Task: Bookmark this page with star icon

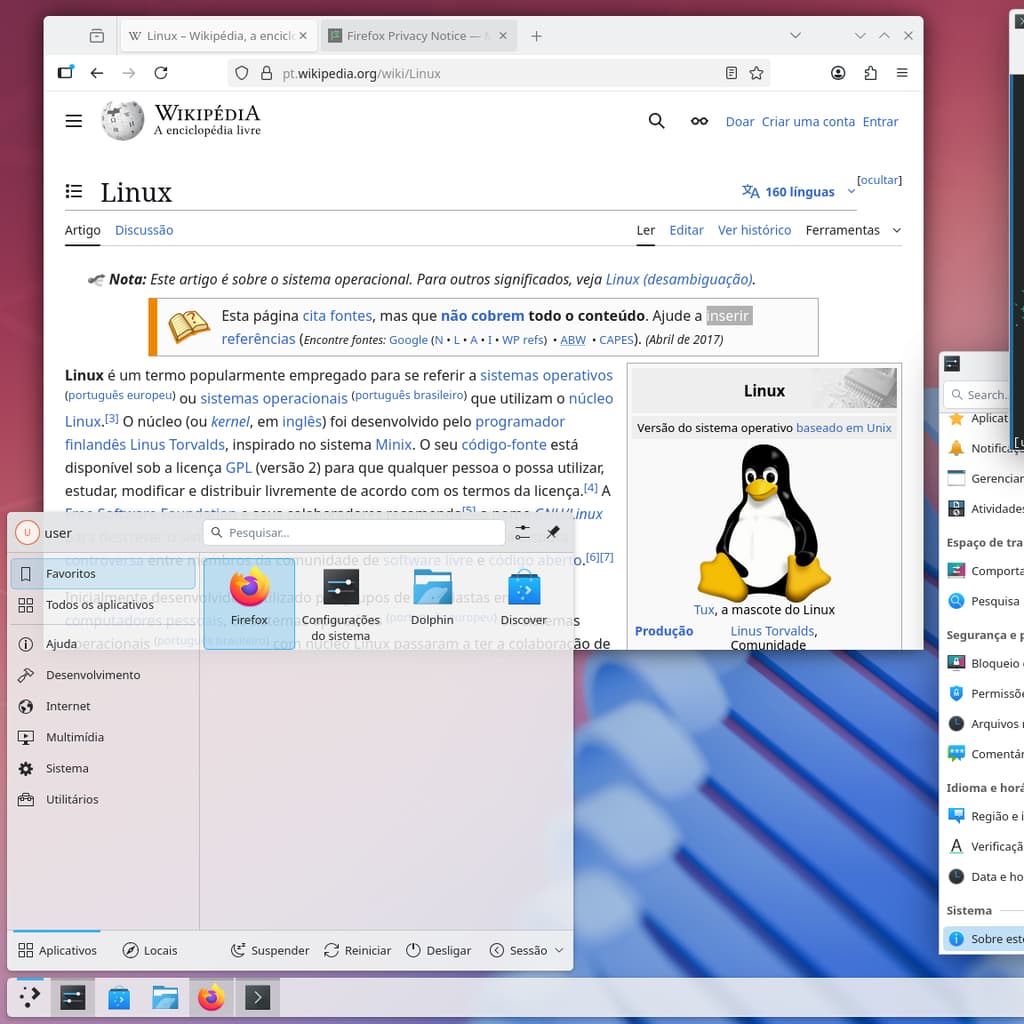Action: [x=756, y=73]
